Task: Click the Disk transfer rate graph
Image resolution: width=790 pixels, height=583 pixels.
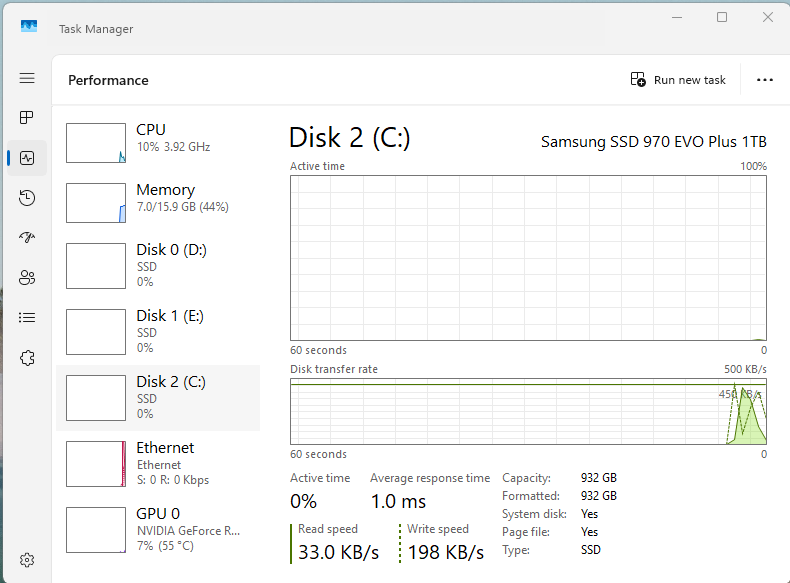Action: pyautogui.click(x=528, y=411)
